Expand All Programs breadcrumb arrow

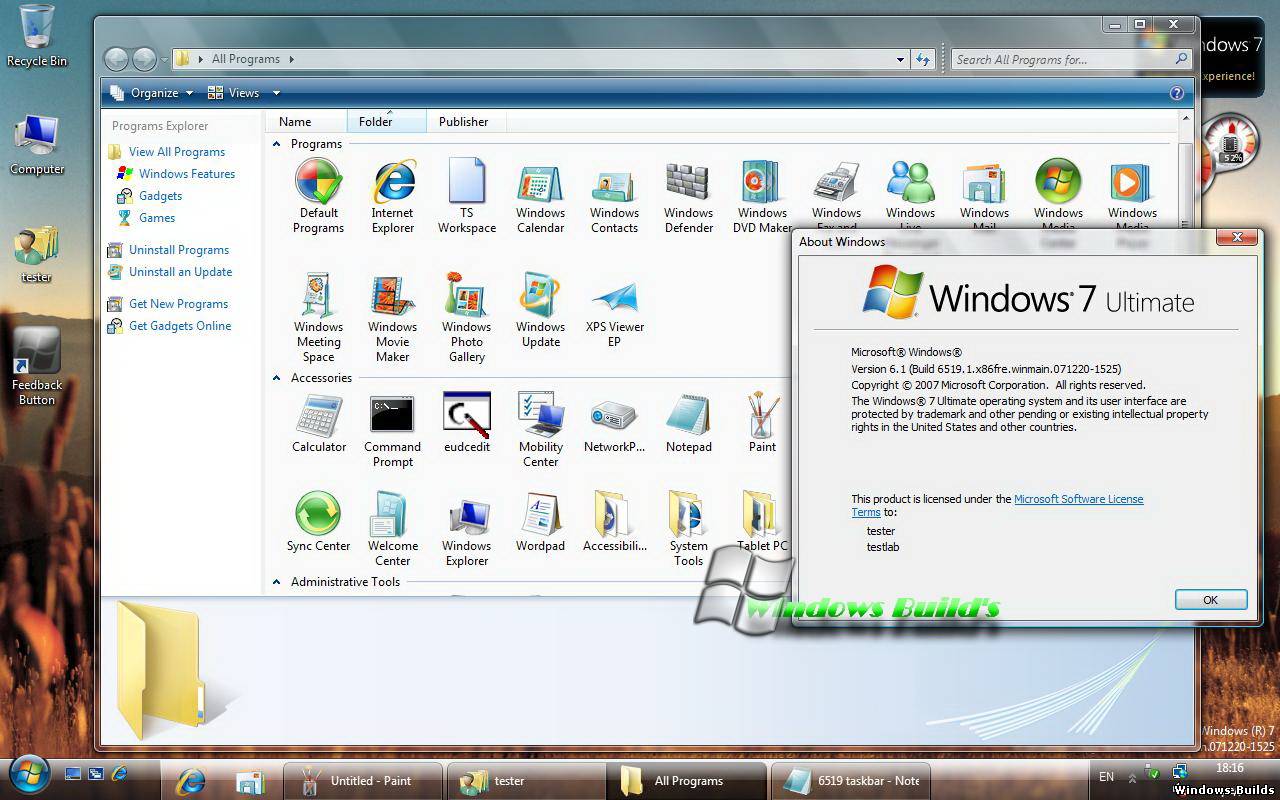click(292, 59)
